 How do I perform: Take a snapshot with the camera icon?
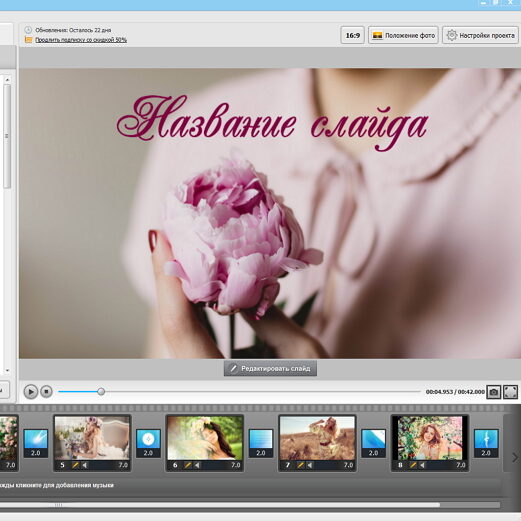[494, 392]
